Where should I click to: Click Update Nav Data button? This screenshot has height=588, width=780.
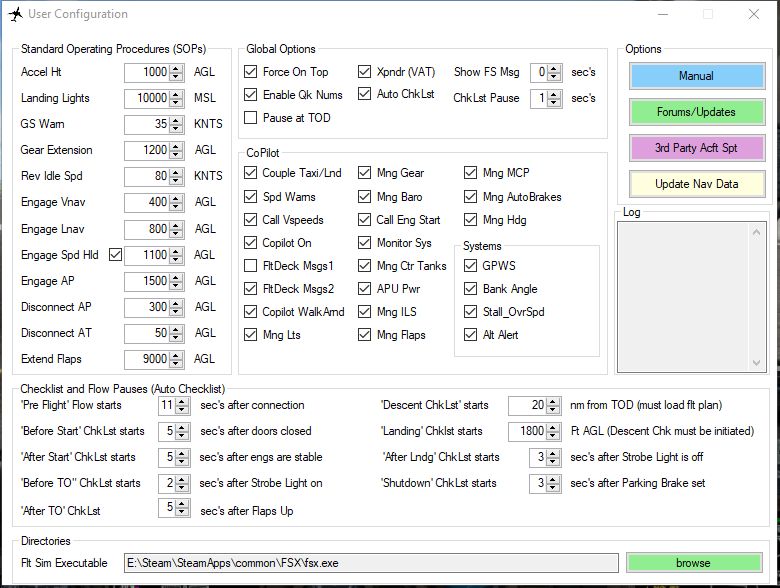point(697,184)
